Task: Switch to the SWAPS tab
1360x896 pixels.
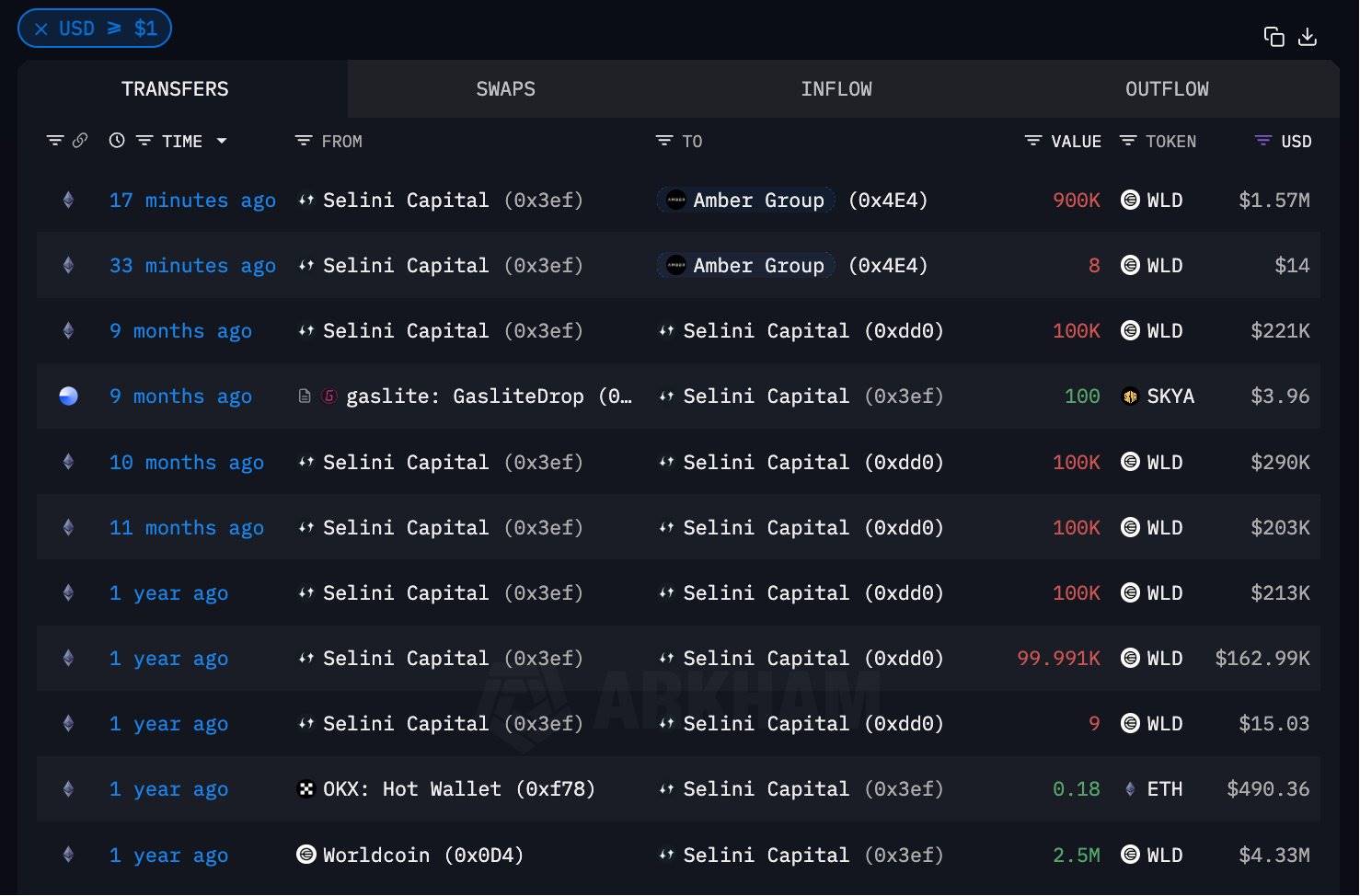Action: point(505,89)
